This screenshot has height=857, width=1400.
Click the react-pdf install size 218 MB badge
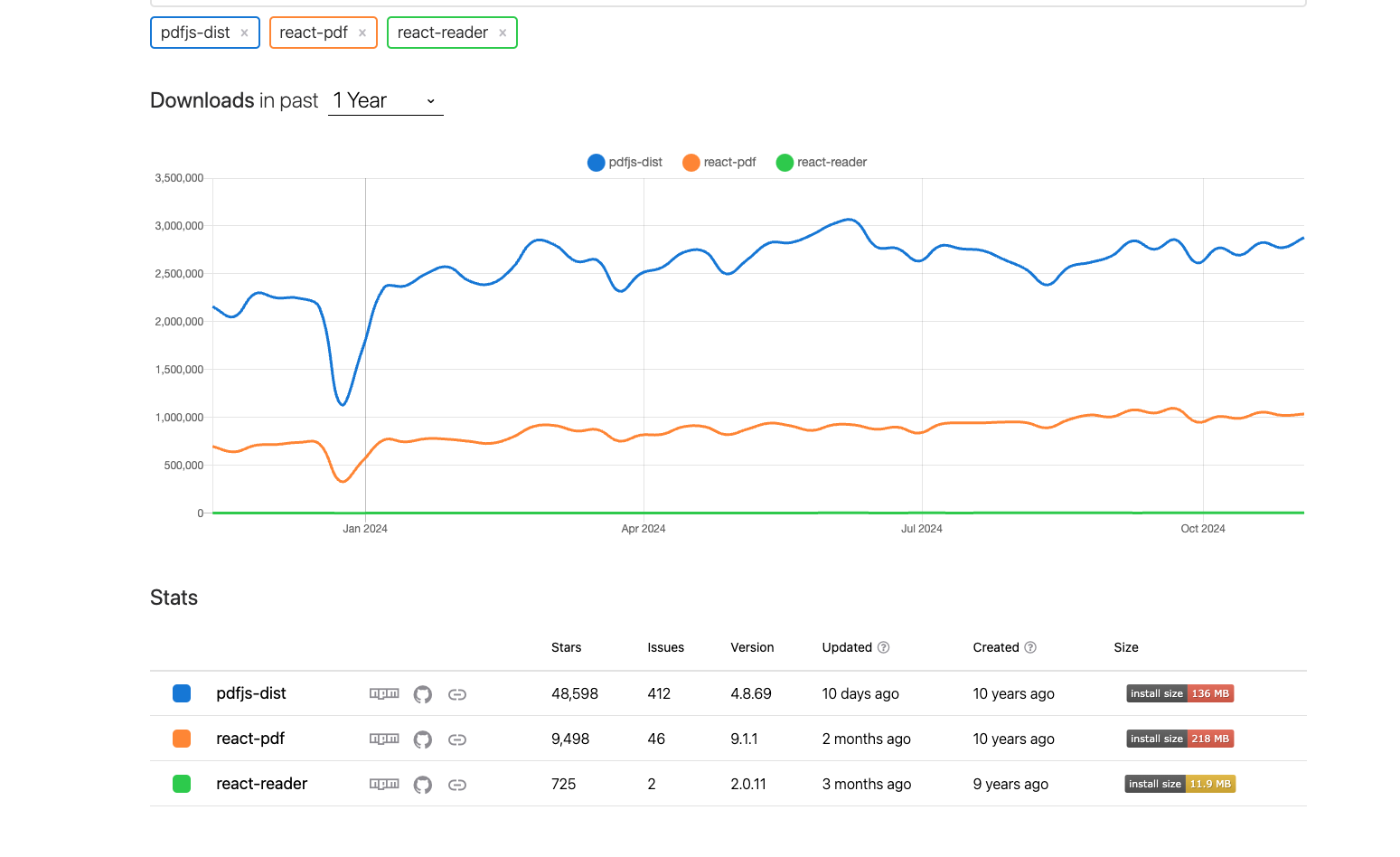tap(1180, 739)
